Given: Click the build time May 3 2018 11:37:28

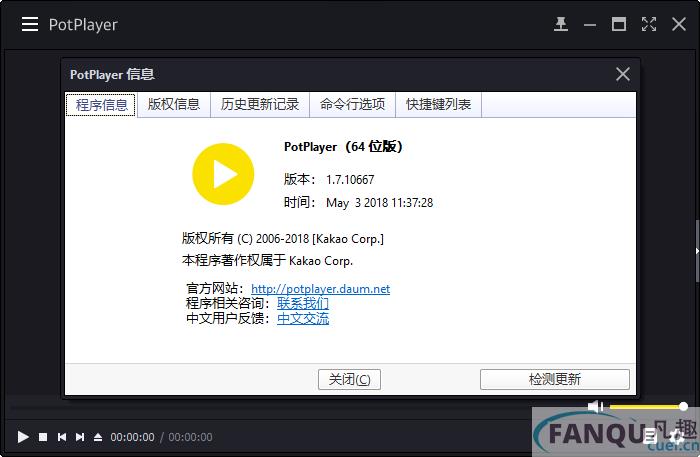Looking at the screenshot, I should [x=379, y=203].
